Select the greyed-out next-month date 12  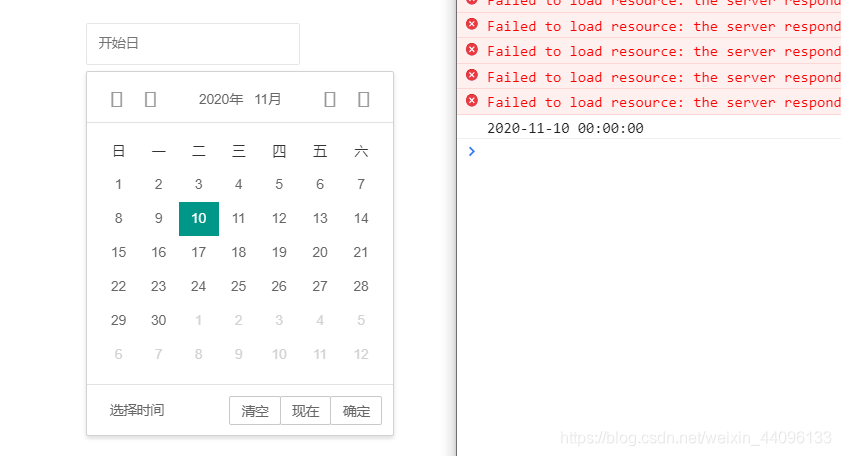click(x=361, y=354)
